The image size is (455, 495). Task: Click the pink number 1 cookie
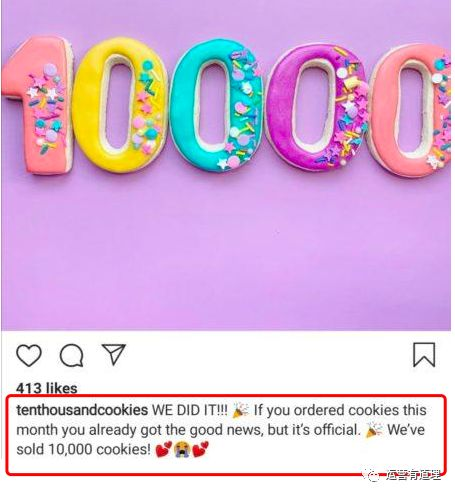(38, 105)
